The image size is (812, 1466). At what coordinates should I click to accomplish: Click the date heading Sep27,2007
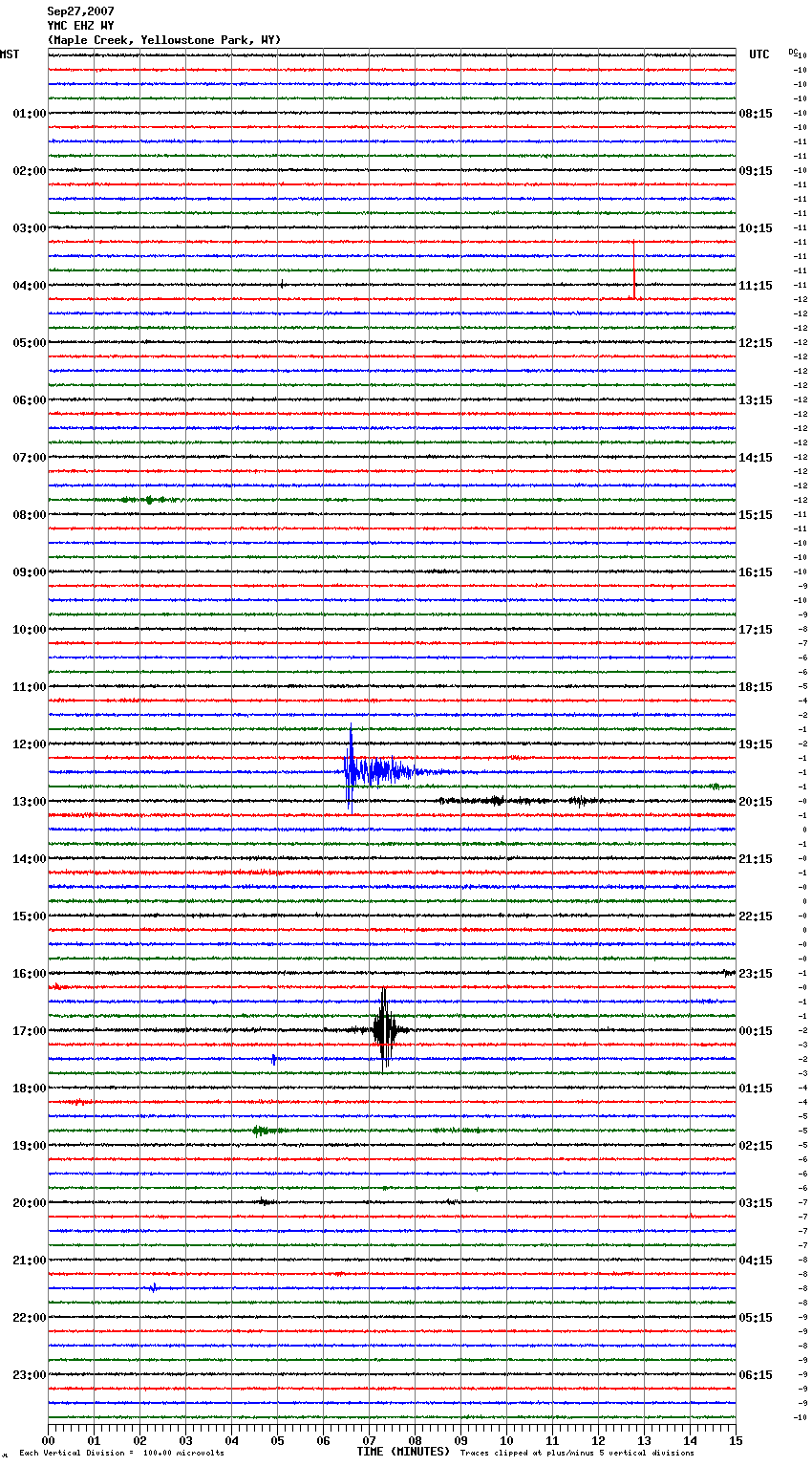[80, 11]
